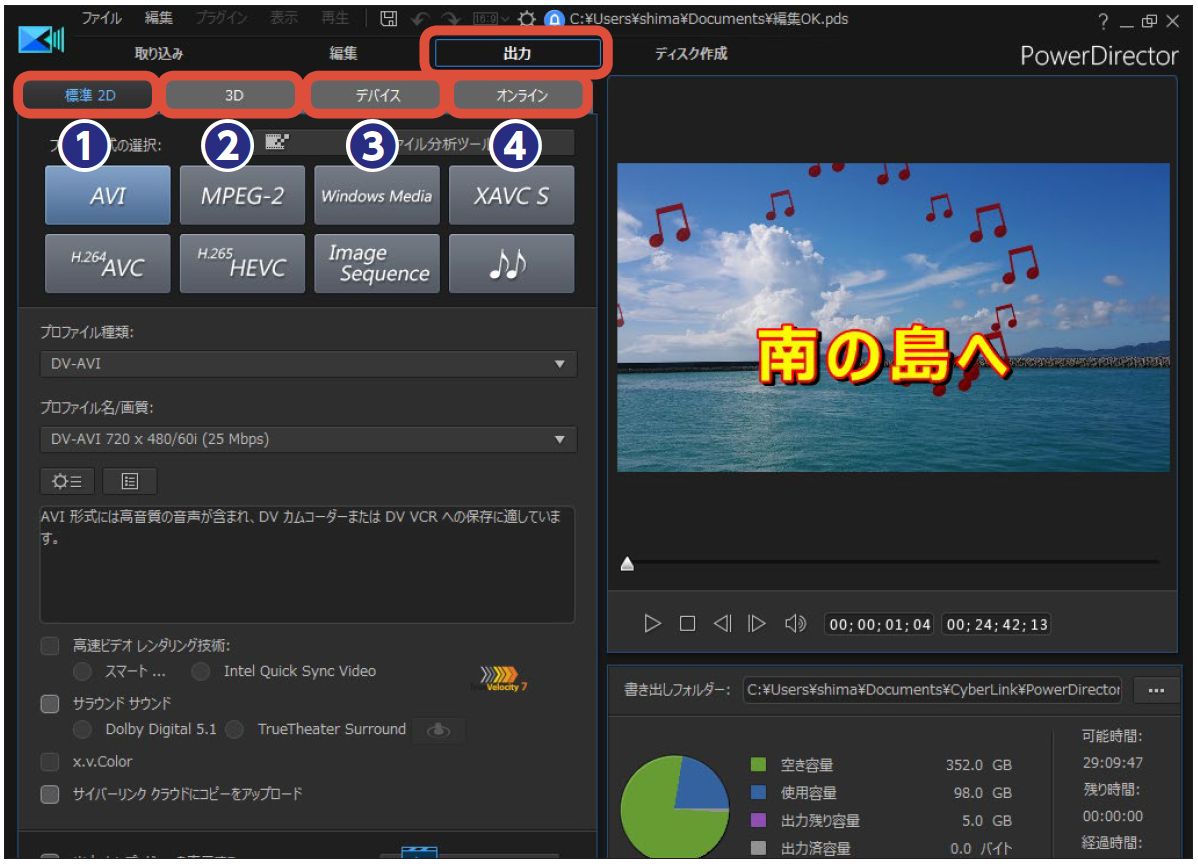Browse export folder with the ... button

coord(1156,690)
